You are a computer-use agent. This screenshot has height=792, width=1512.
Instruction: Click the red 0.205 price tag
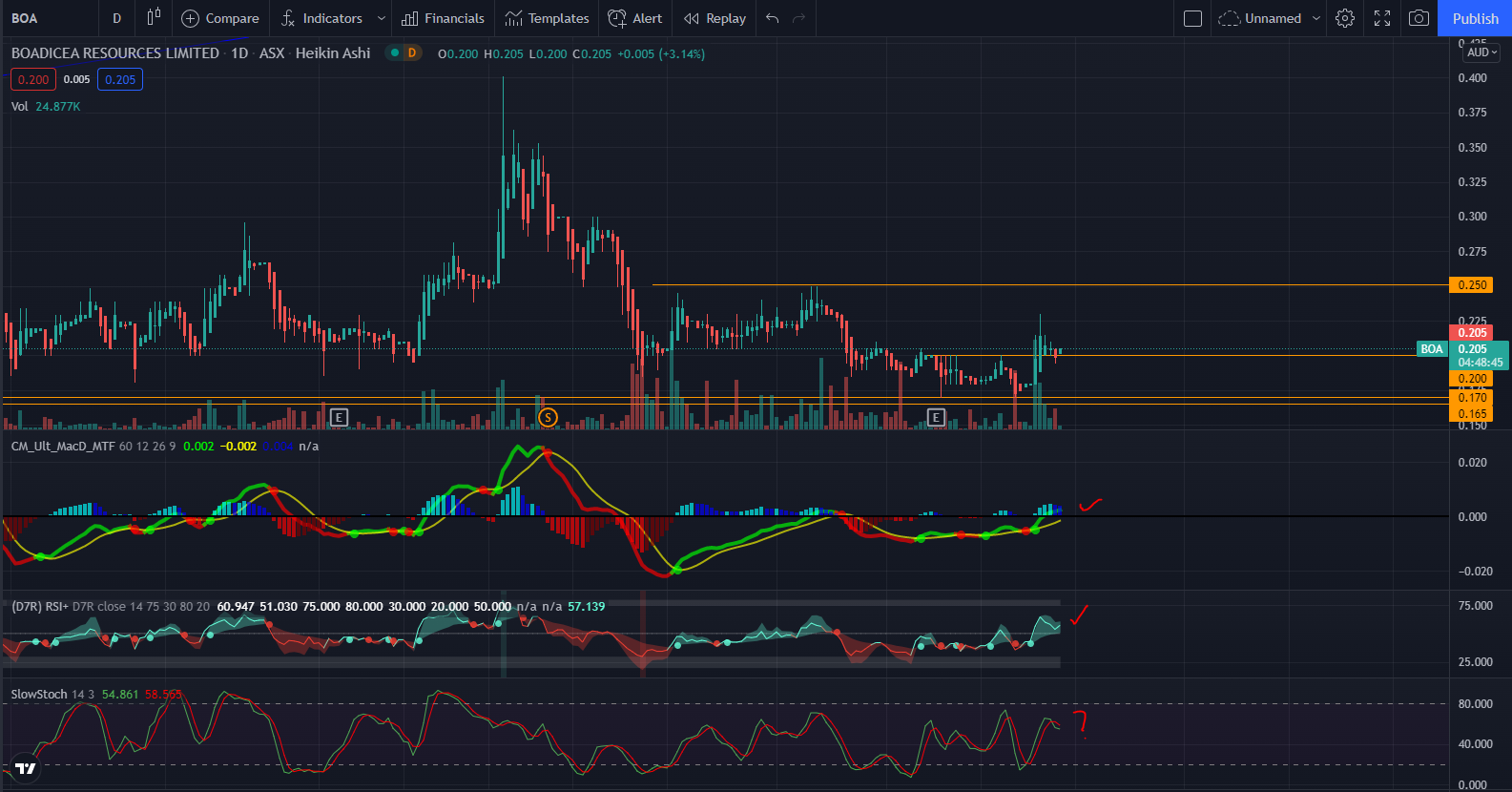1471,332
